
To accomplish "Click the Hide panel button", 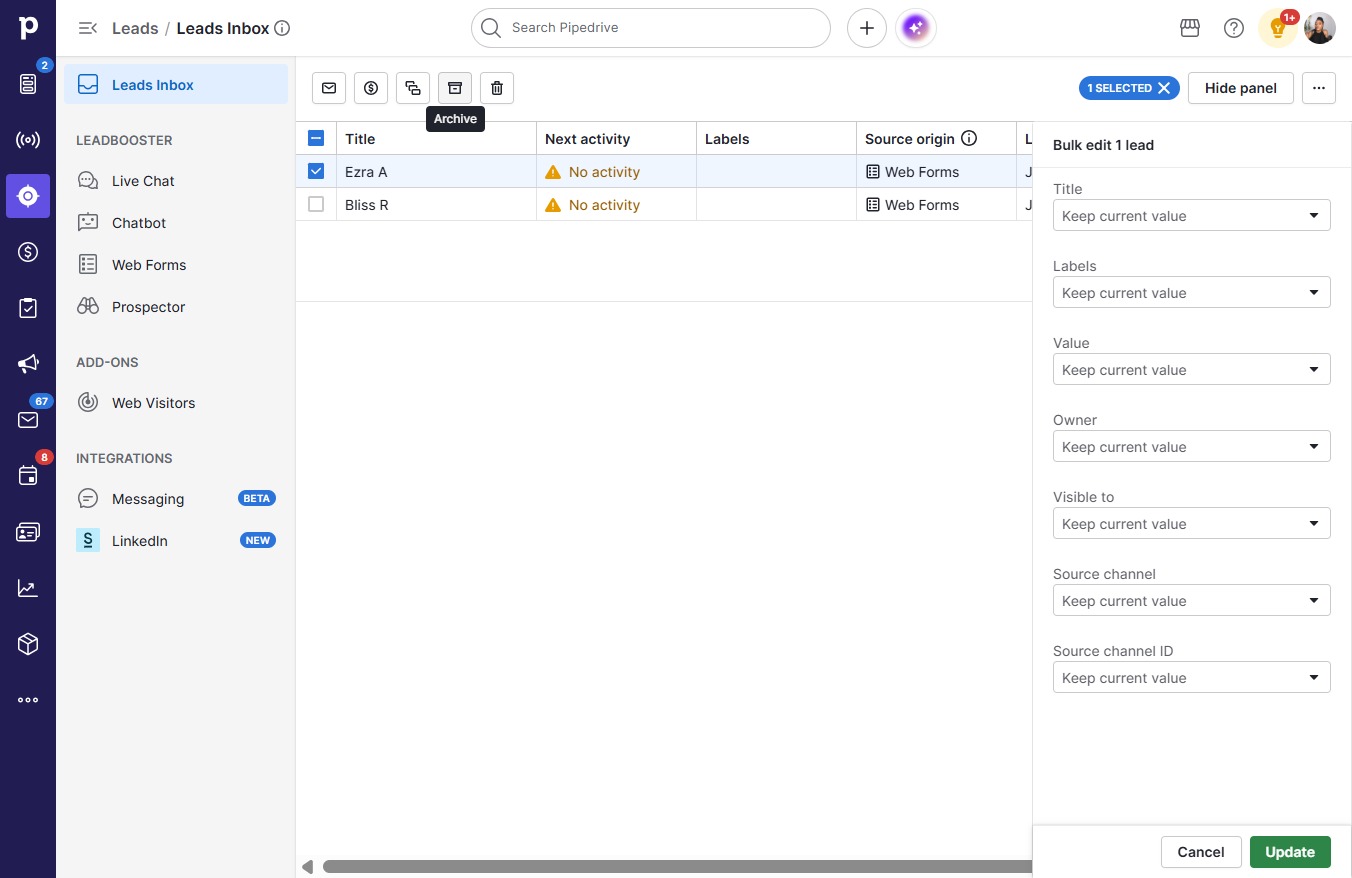I will pyautogui.click(x=1240, y=88).
